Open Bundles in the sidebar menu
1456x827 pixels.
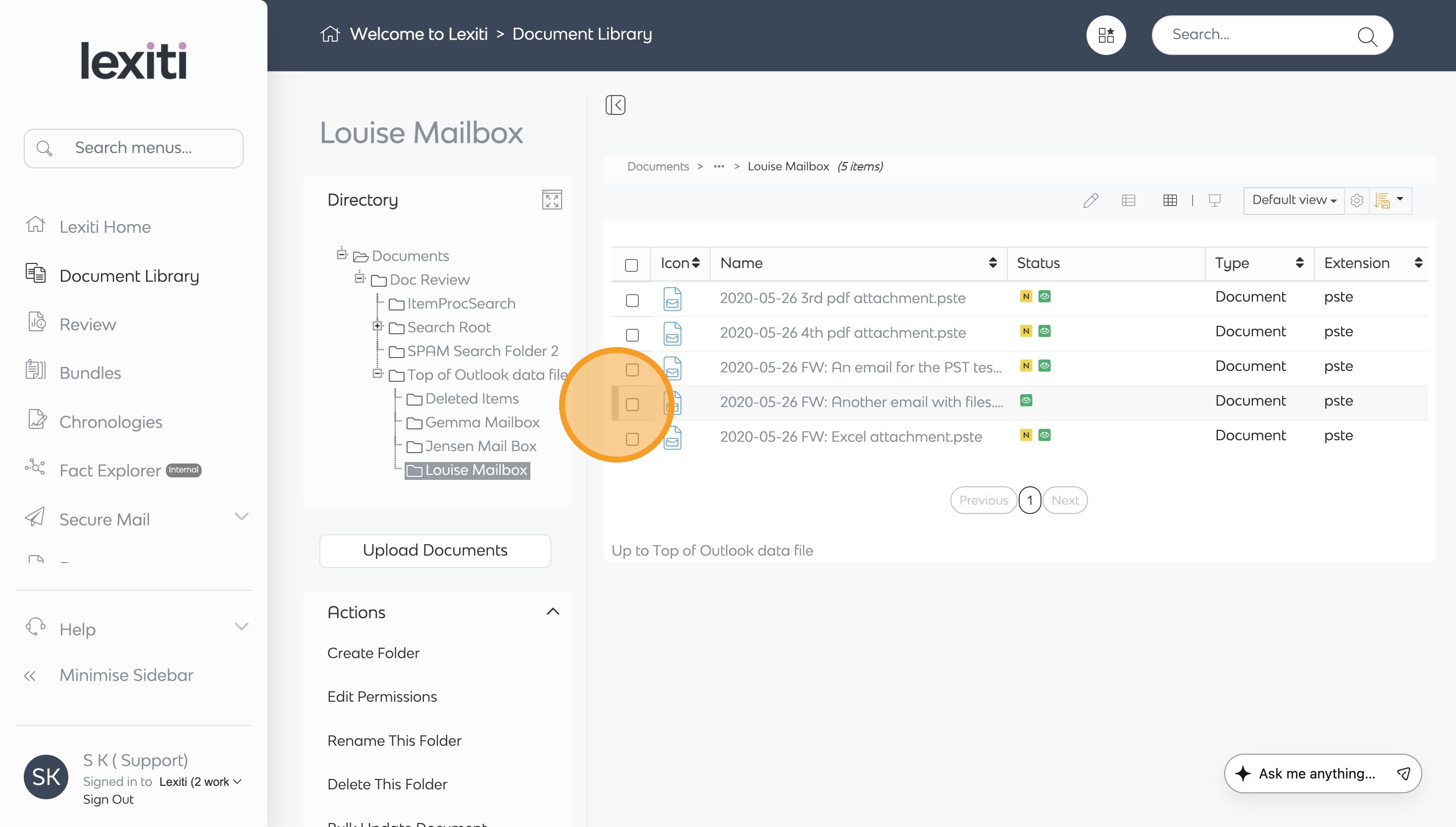coord(90,373)
